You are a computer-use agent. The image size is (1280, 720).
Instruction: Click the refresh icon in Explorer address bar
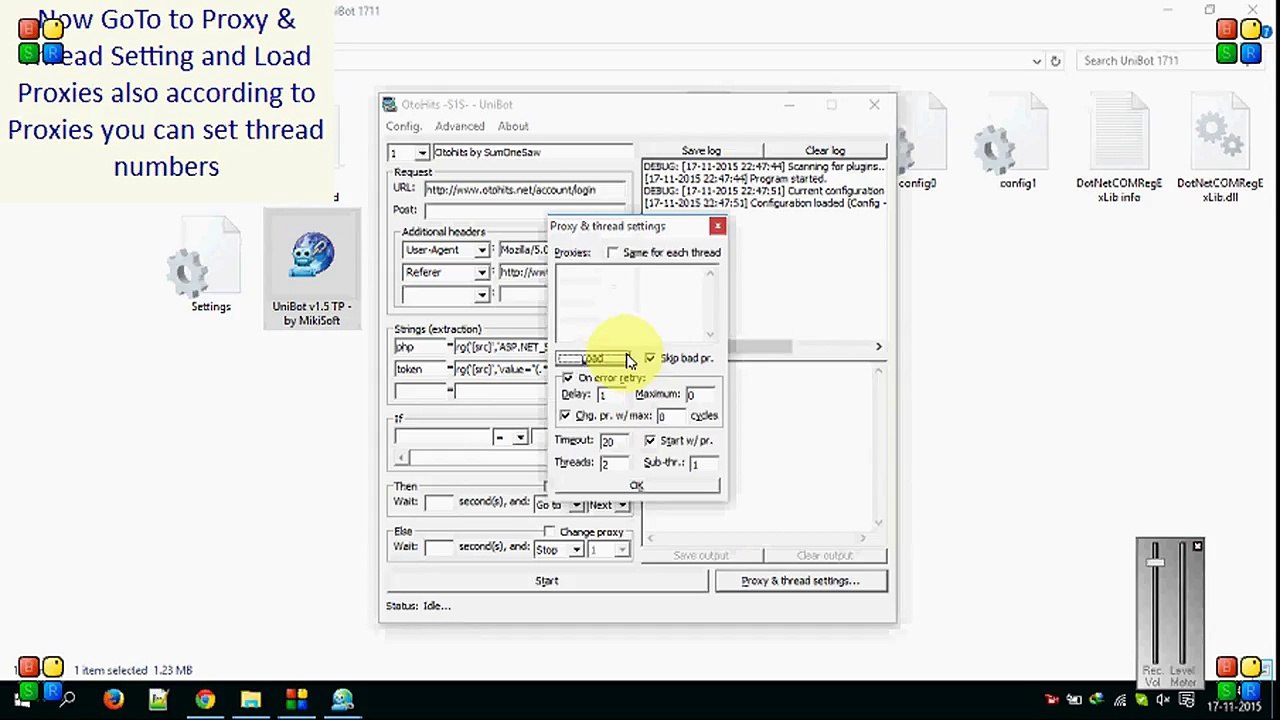(1055, 61)
